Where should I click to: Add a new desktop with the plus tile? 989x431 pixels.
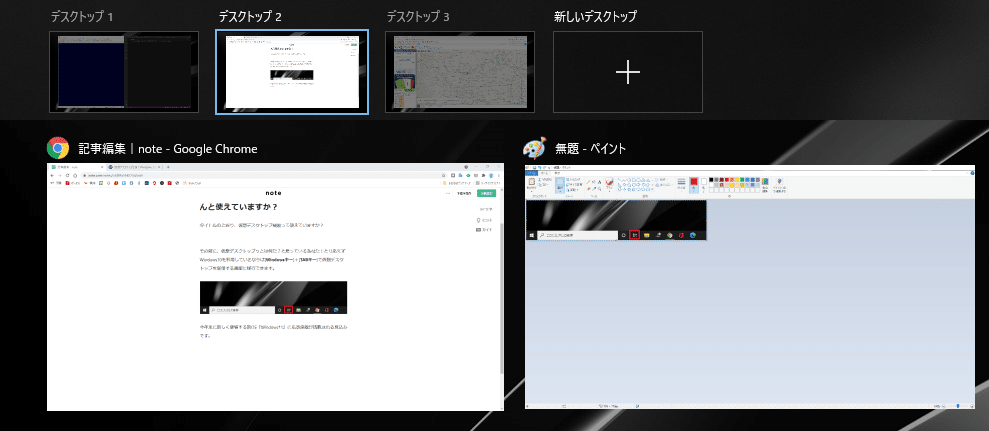click(x=628, y=72)
